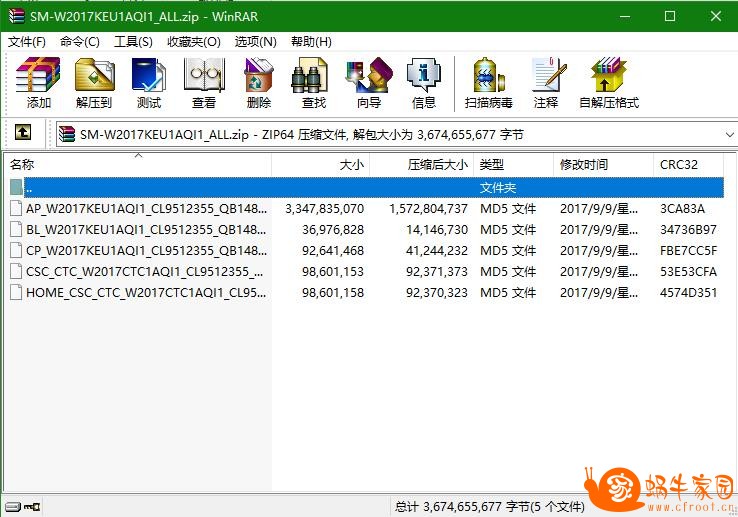738x517 pixels.
Task: Close the WinRAR window
Action: [715, 16]
